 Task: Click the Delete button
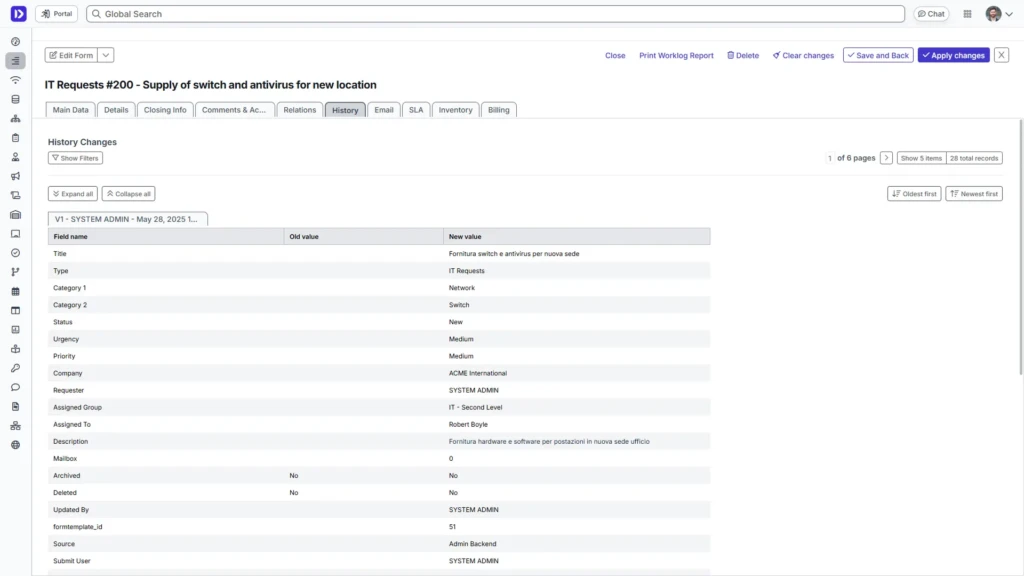coord(743,56)
